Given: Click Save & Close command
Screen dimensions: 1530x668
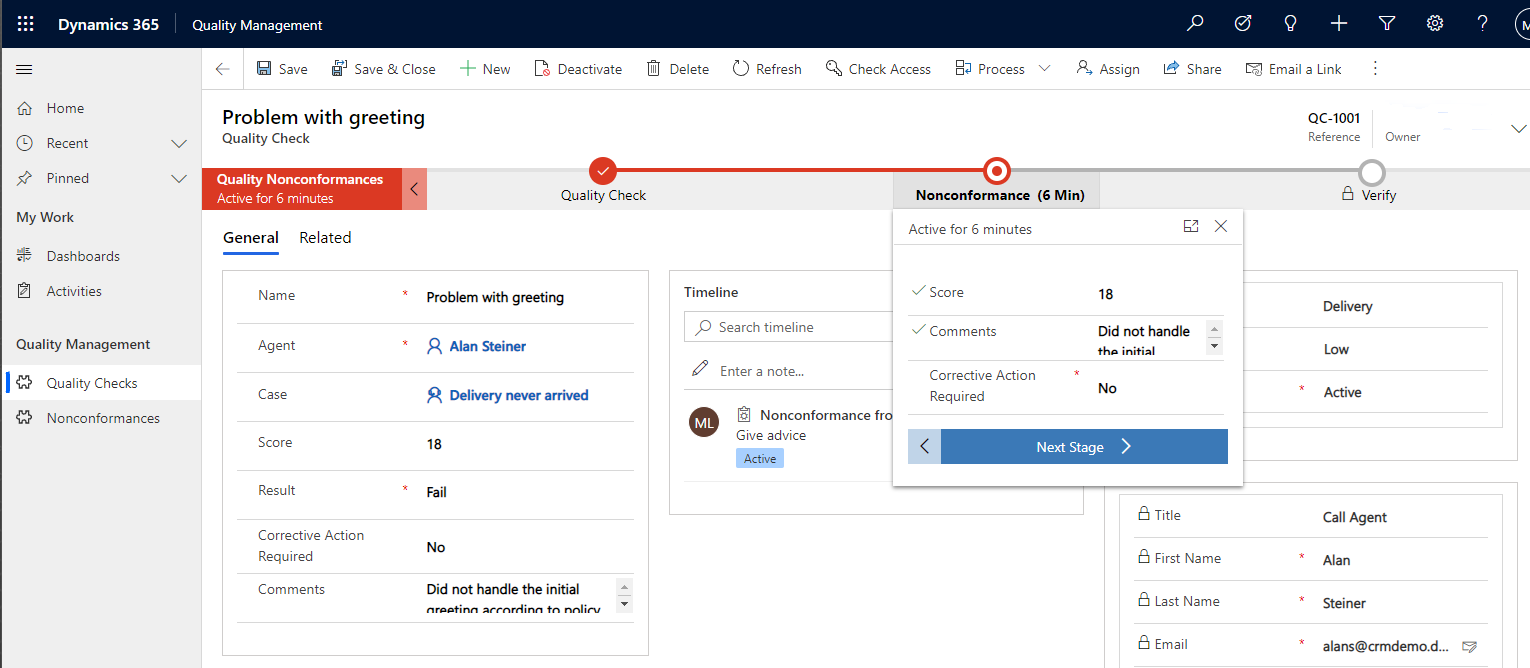Looking at the screenshot, I should 384,69.
